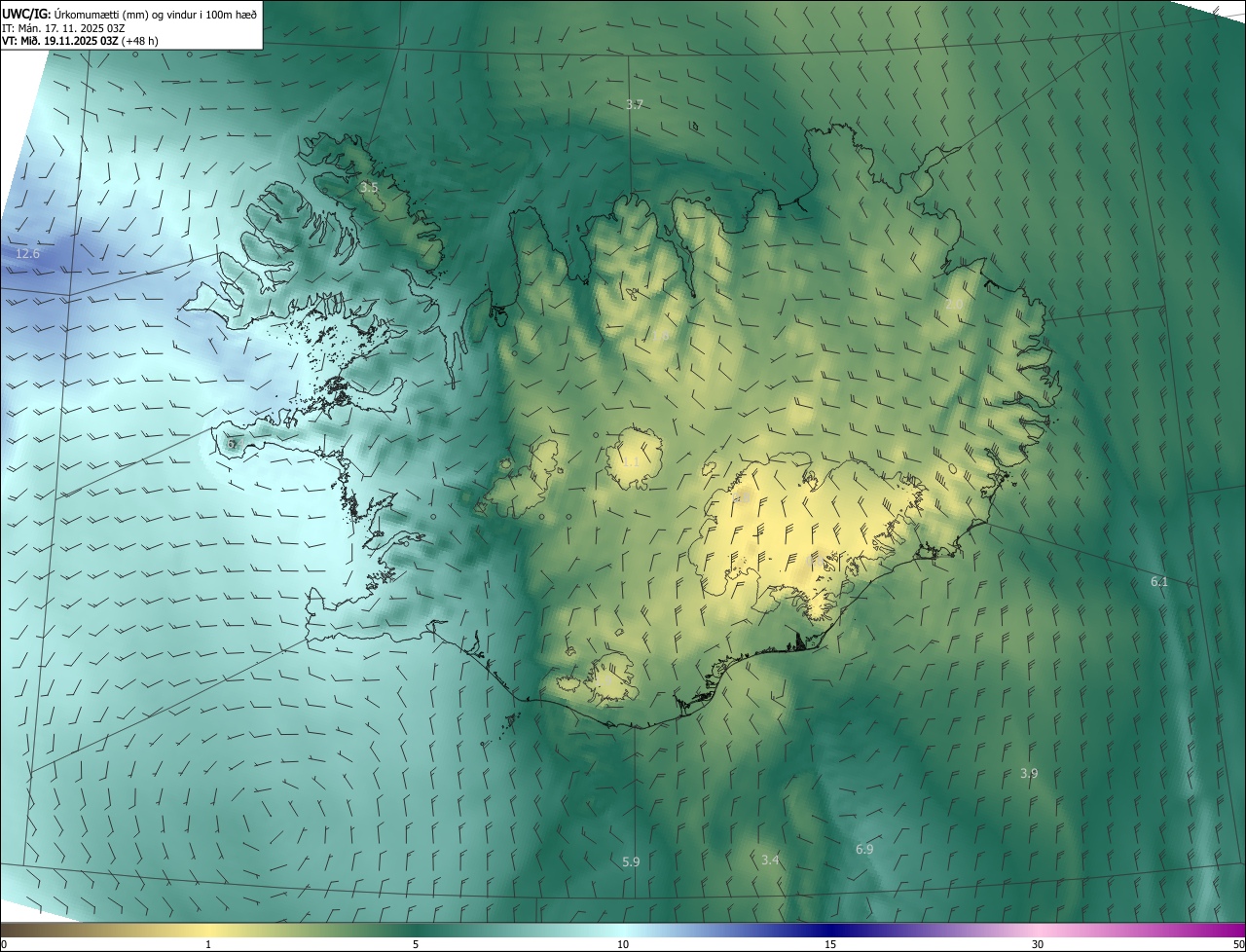Click the color scale tick label 0
The height and width of the screenshot is (952, 1246).
tap(4, 945)
